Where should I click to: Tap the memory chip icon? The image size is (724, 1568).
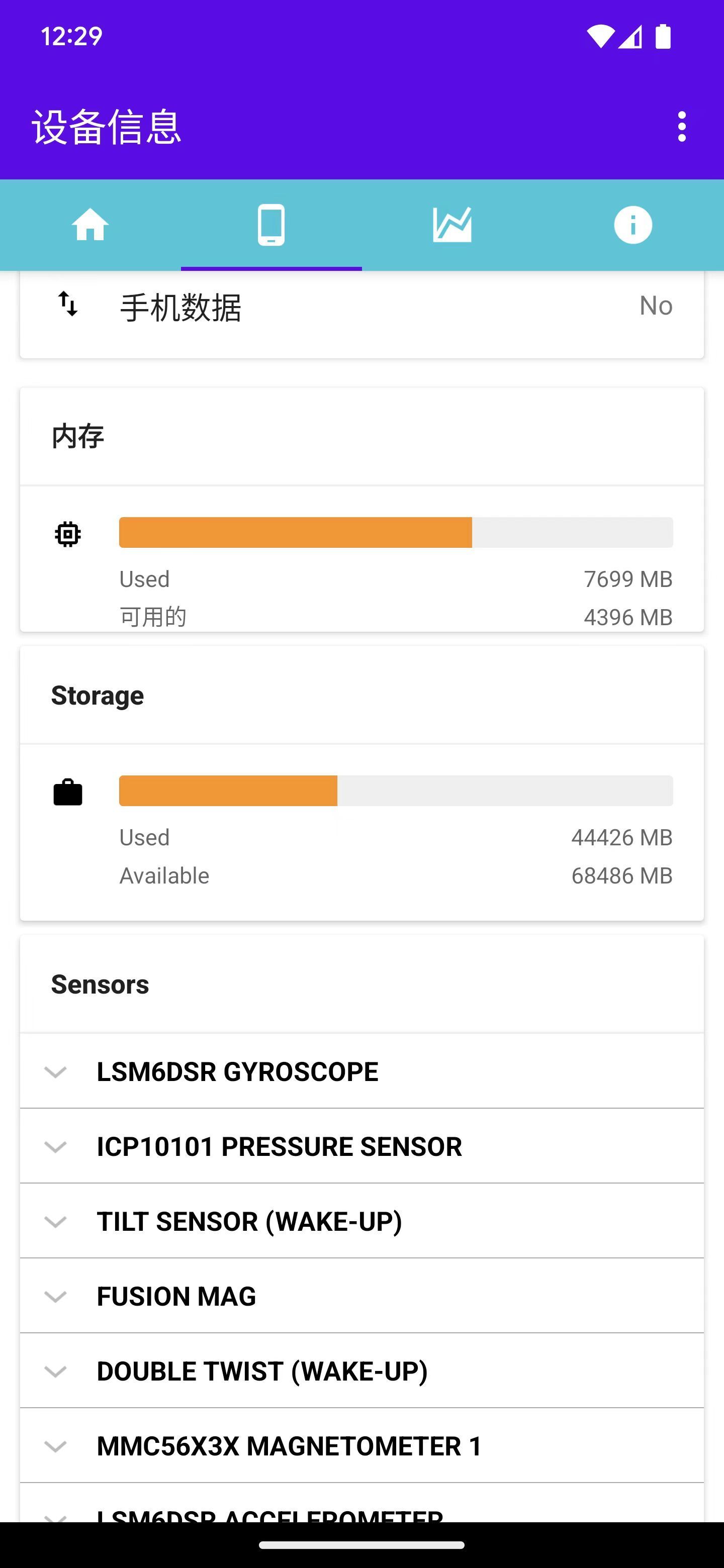[x=67, y=534]
